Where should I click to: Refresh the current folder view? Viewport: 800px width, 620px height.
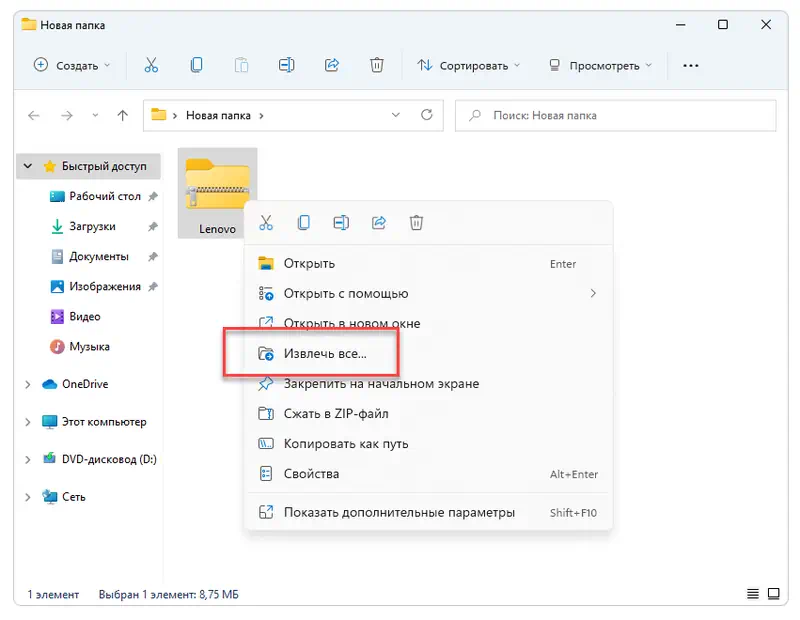click(x=426, y=115)
